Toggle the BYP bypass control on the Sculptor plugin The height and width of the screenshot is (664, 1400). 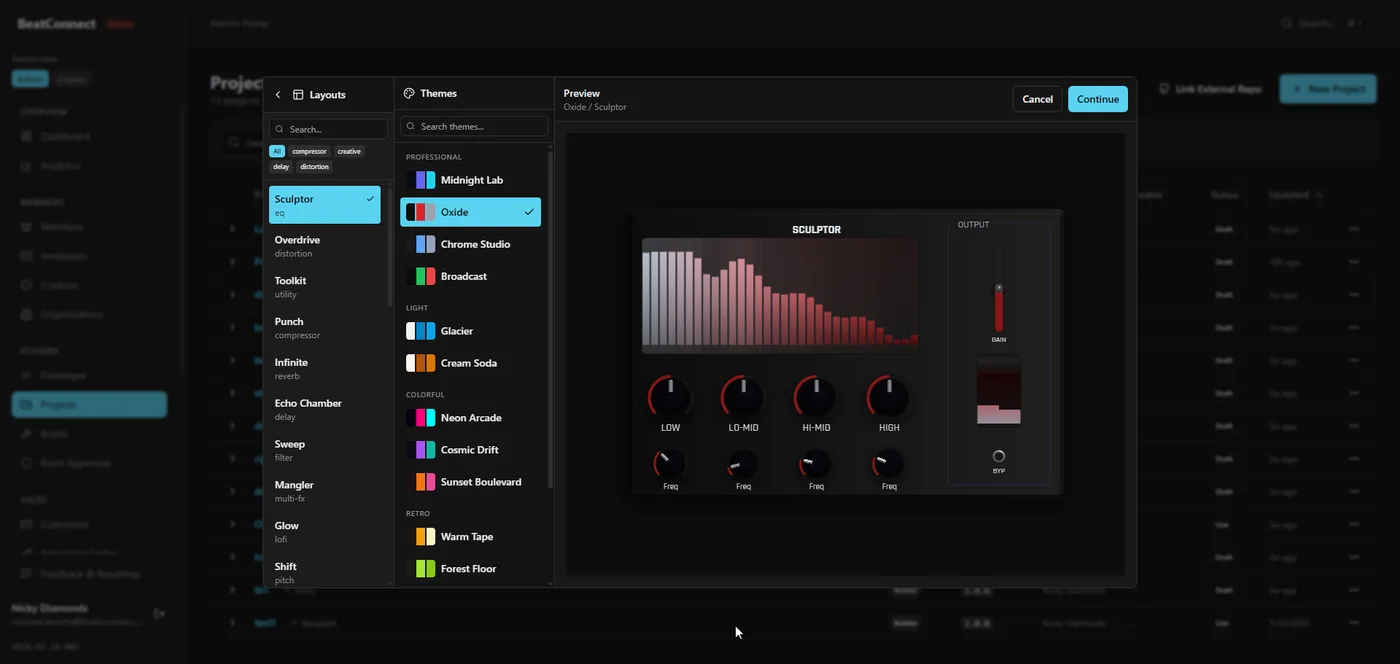(997, 456)
